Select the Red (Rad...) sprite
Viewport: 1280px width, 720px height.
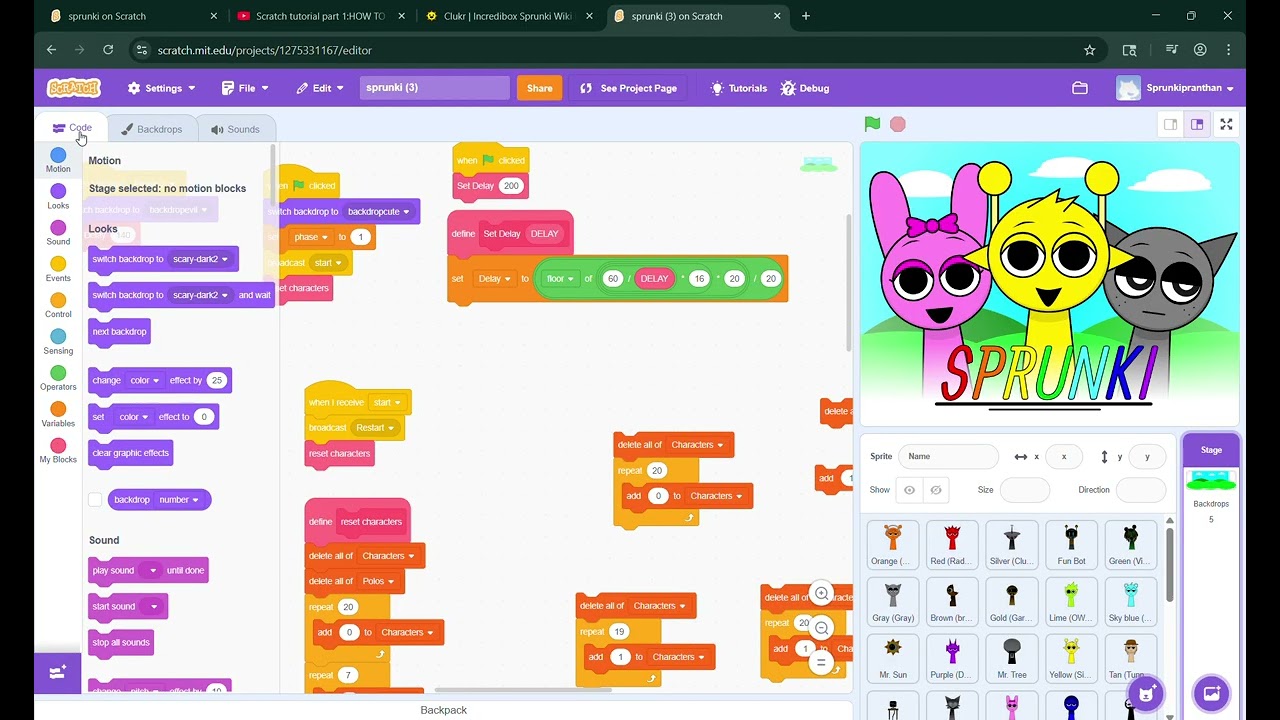[x=952, y=545]
